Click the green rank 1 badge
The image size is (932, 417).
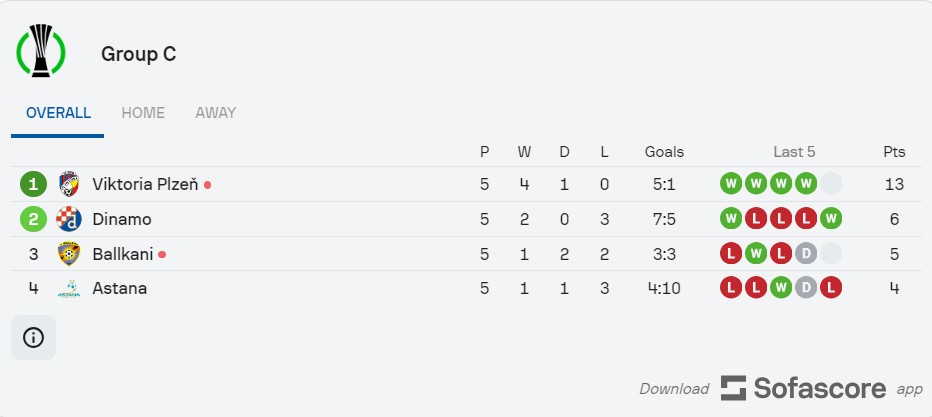pyautogui.click(x=33, y=184)
